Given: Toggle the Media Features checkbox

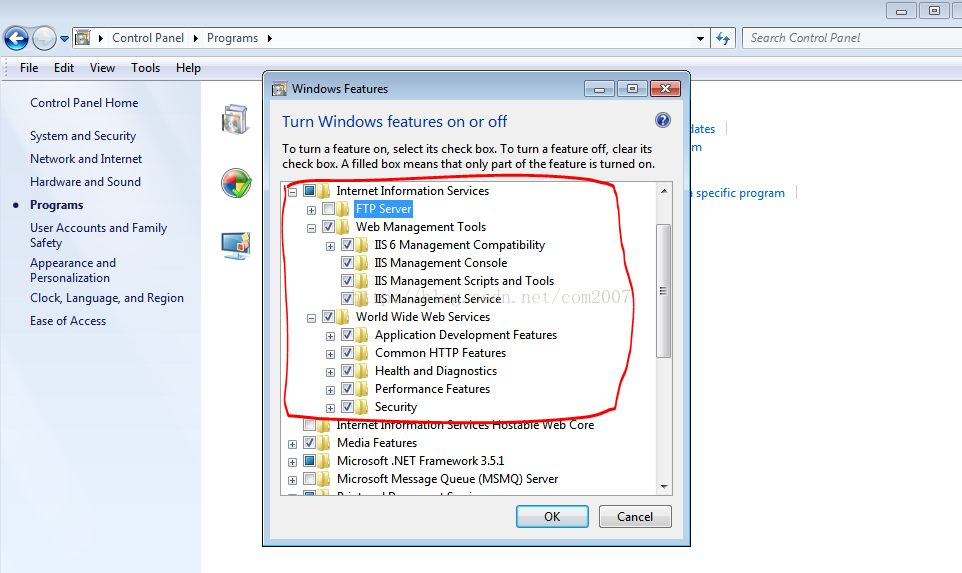Looking at the screenshot, I should tap(309, 442).
